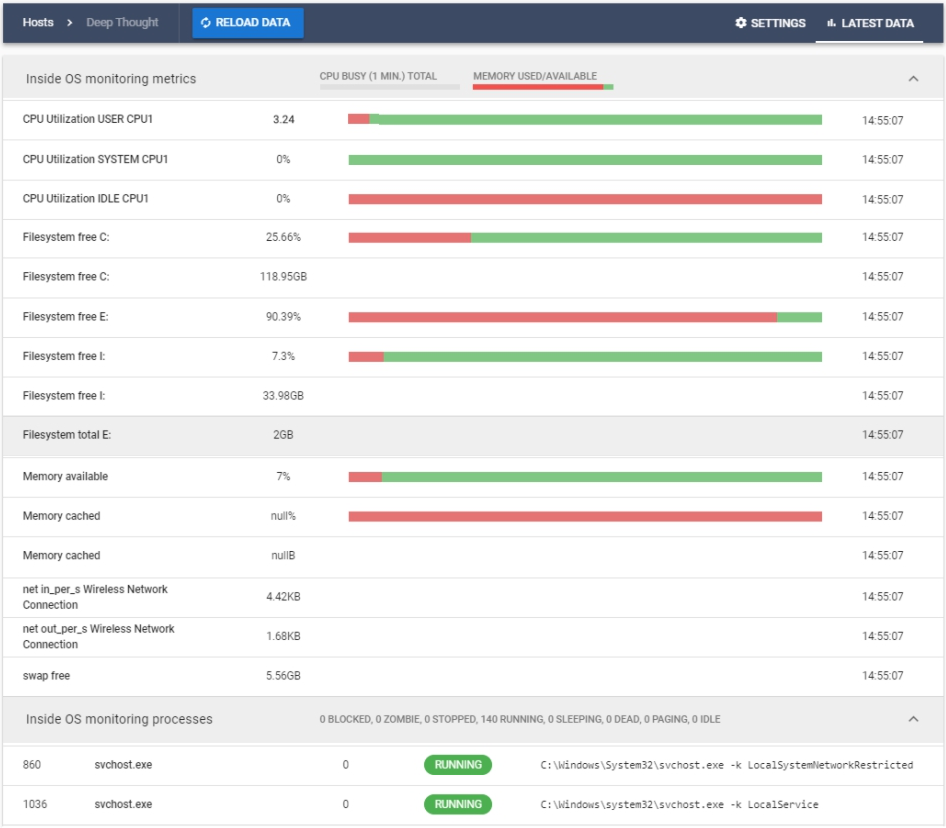
Task: Select the swap free label
Action: point(46,675)
